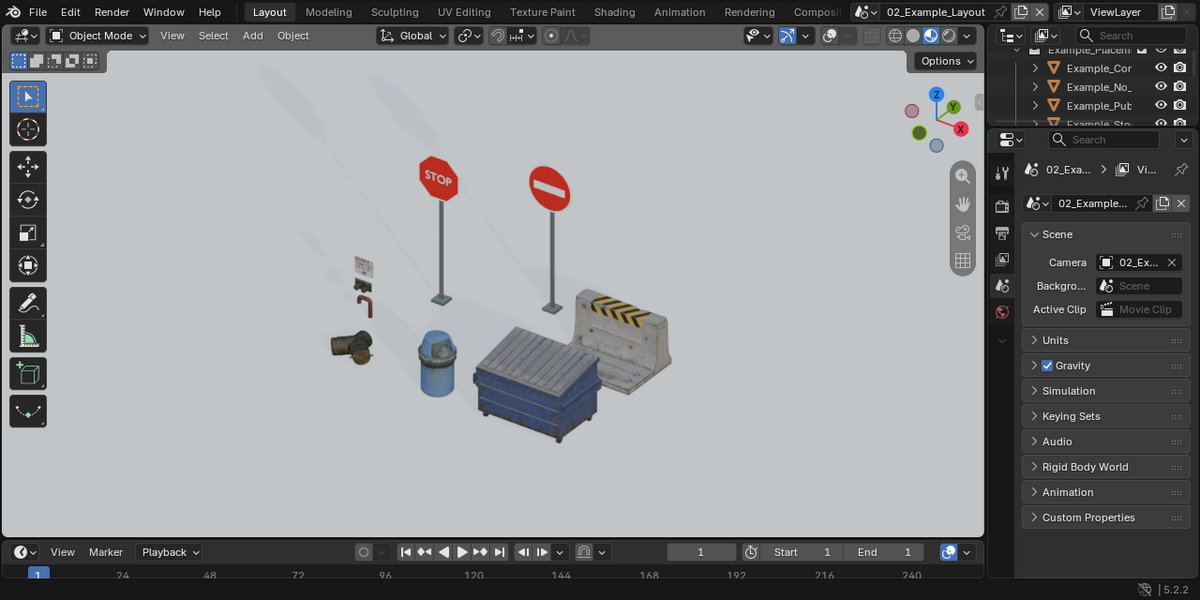Toggle viewport overlays
This screenshot has width=1200, height=600.
tap(832, 35)
